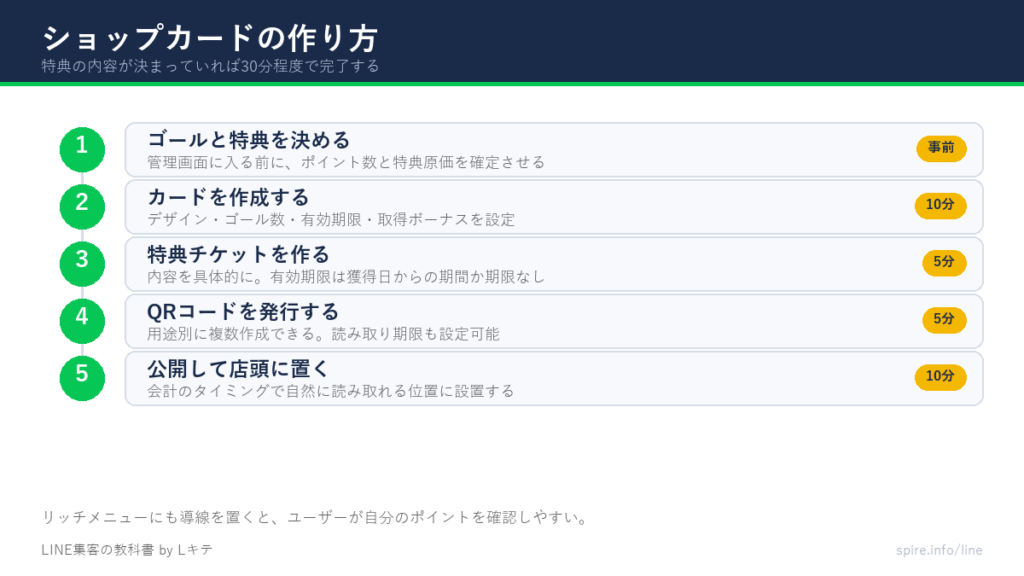This screenshot has height=576, width=1024.
Task: Open the spire.info/line link
Action: coord(939,550)
